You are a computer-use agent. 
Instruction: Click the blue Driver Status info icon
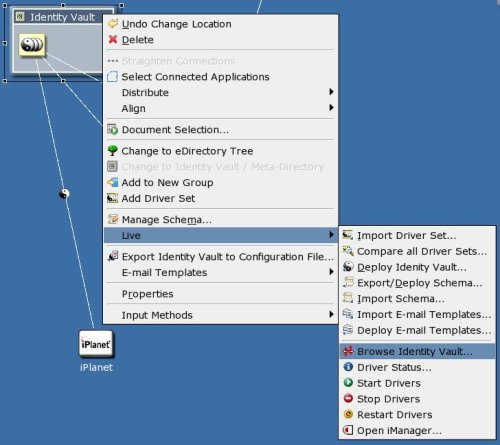tap(348, 367)
